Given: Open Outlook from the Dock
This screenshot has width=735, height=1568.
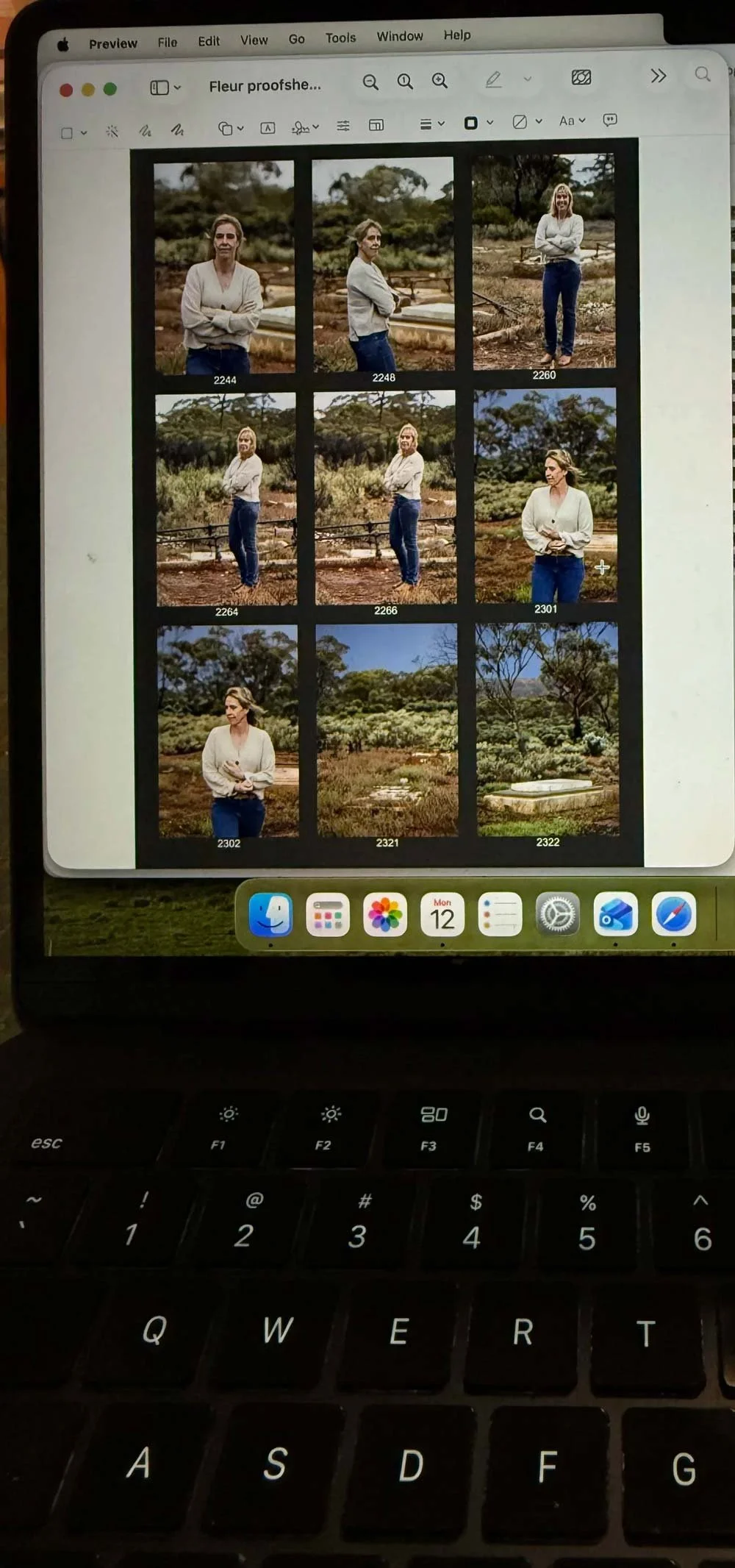Looking at the screenshot, I should (x=615, y=914).
